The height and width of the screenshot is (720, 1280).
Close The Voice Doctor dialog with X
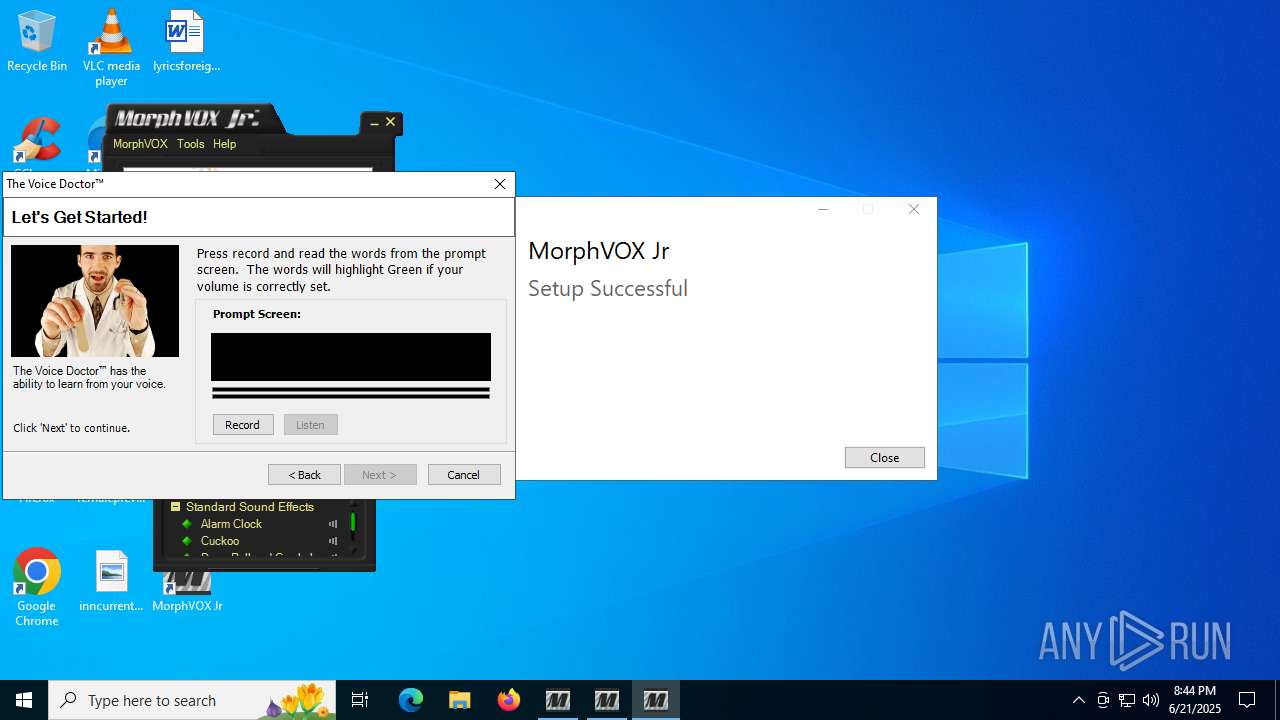[x=500, y=184]
